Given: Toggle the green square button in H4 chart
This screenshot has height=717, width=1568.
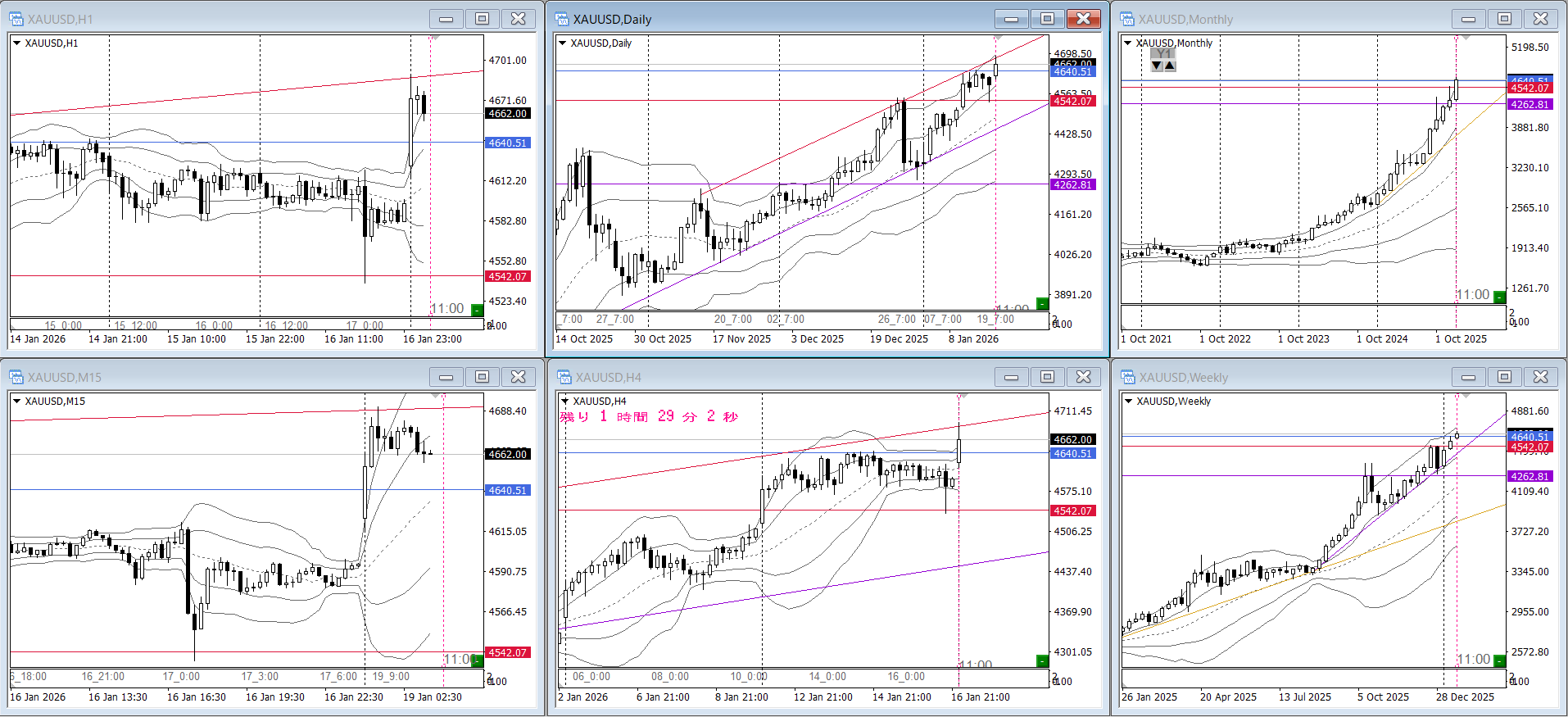Looking at the screenshot, I should pos(1042,660).
